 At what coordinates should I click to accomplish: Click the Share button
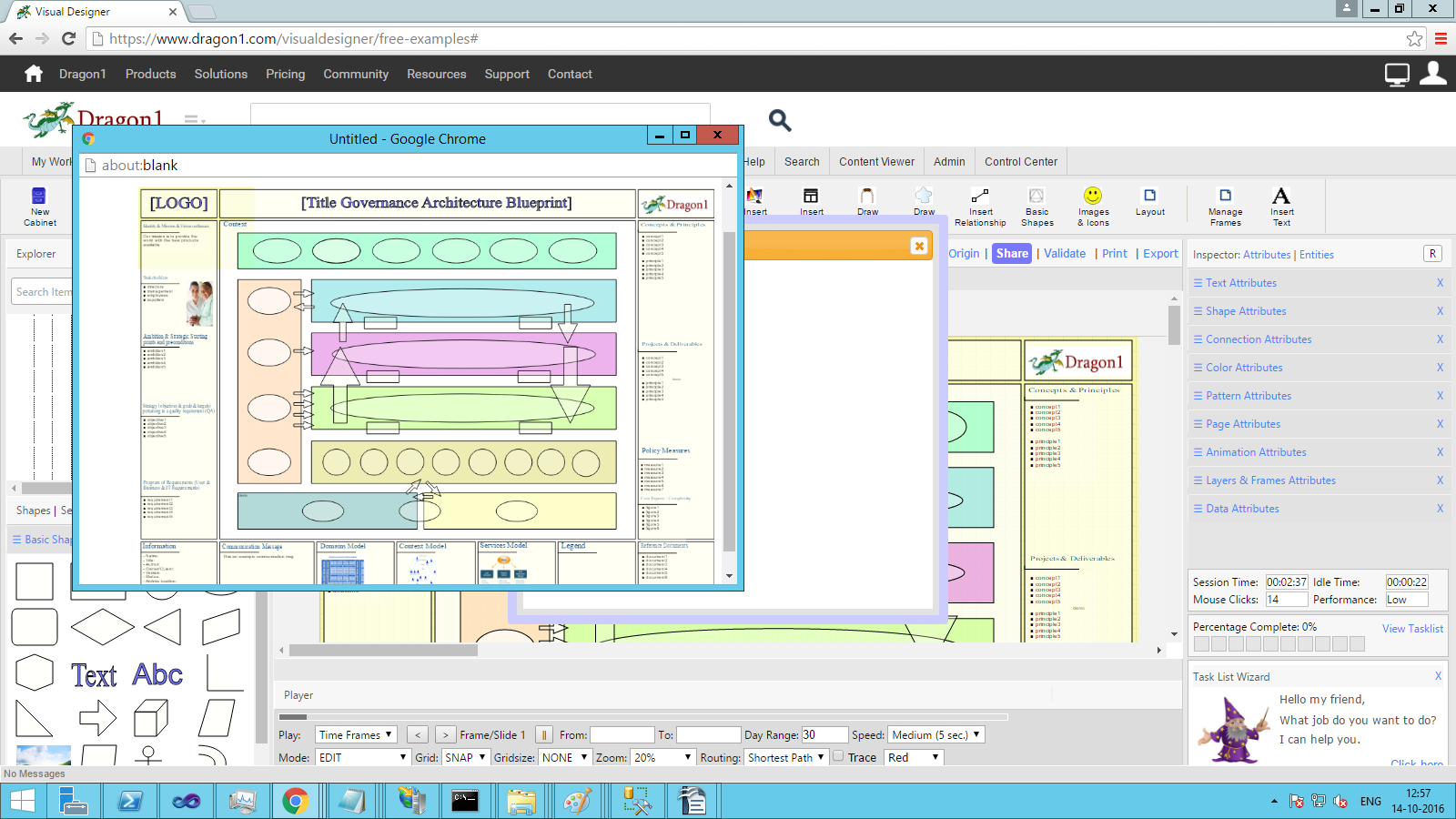pyautogui.click(x=1012, y=254)
